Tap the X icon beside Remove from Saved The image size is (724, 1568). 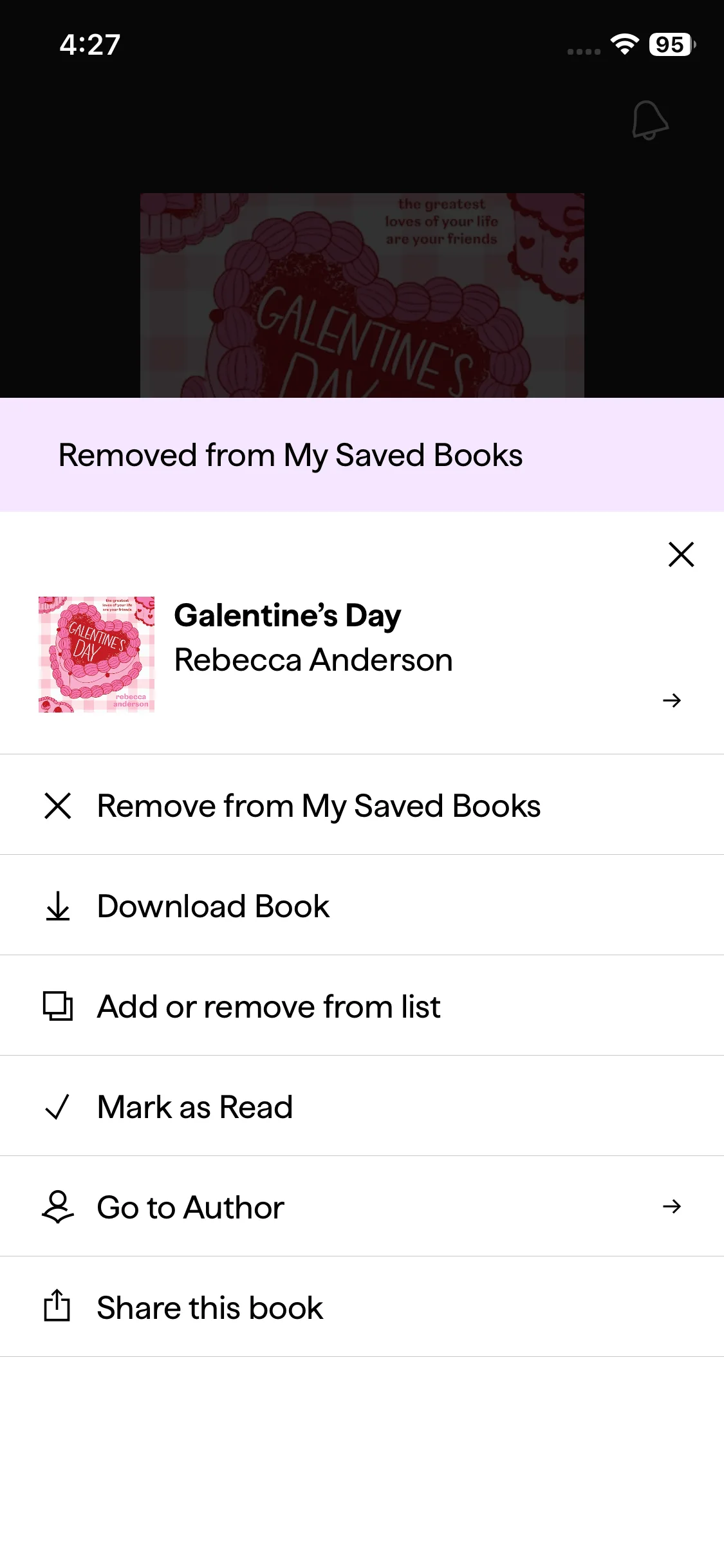pos(58,806)
